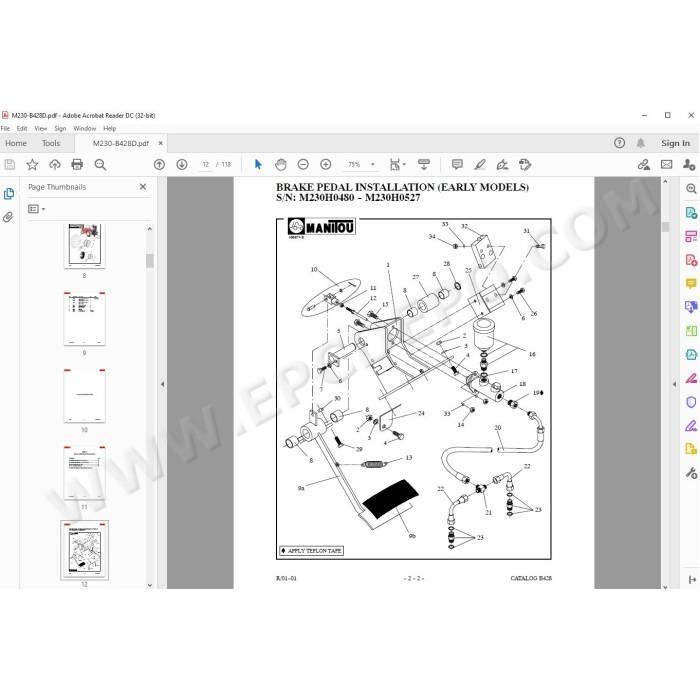Print the document with printer icon
This screenshot has width=700, height=700.
tap(77, 165)
